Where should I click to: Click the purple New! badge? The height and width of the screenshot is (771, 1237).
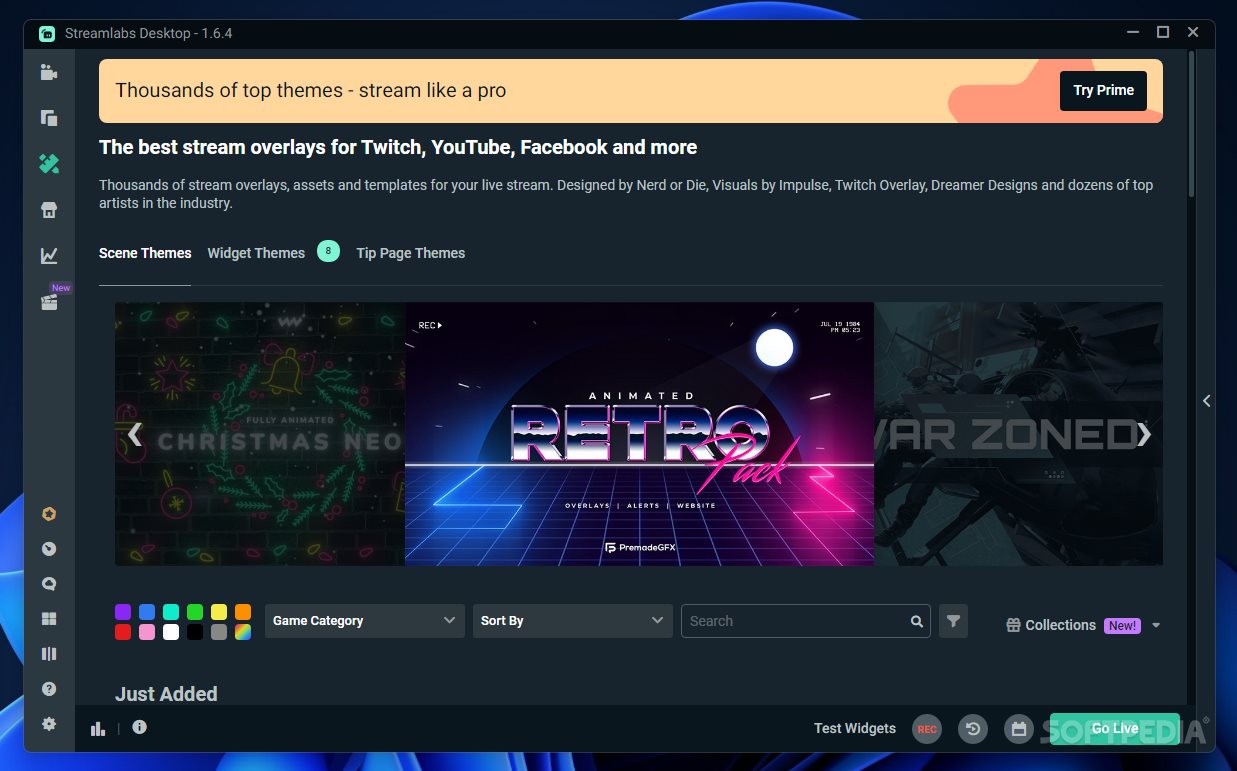pos(1122,625)
